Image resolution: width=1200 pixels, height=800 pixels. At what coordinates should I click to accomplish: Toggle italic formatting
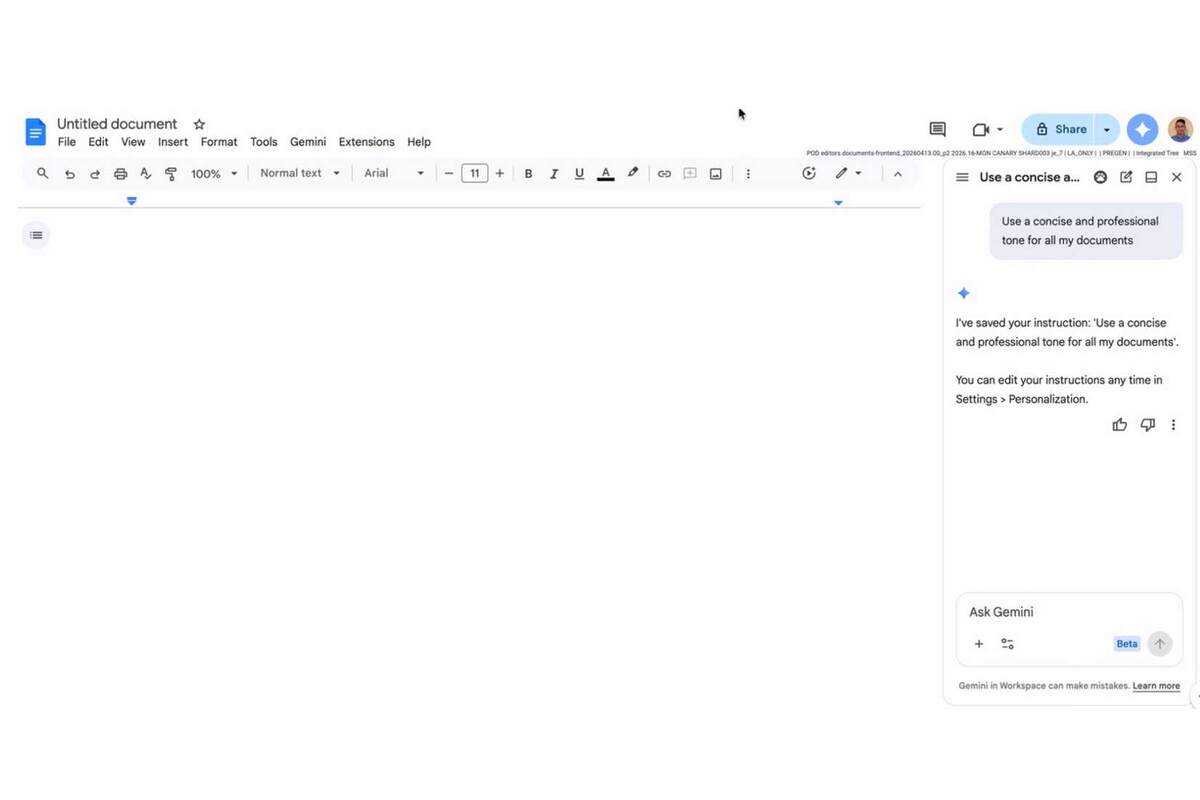554,174
